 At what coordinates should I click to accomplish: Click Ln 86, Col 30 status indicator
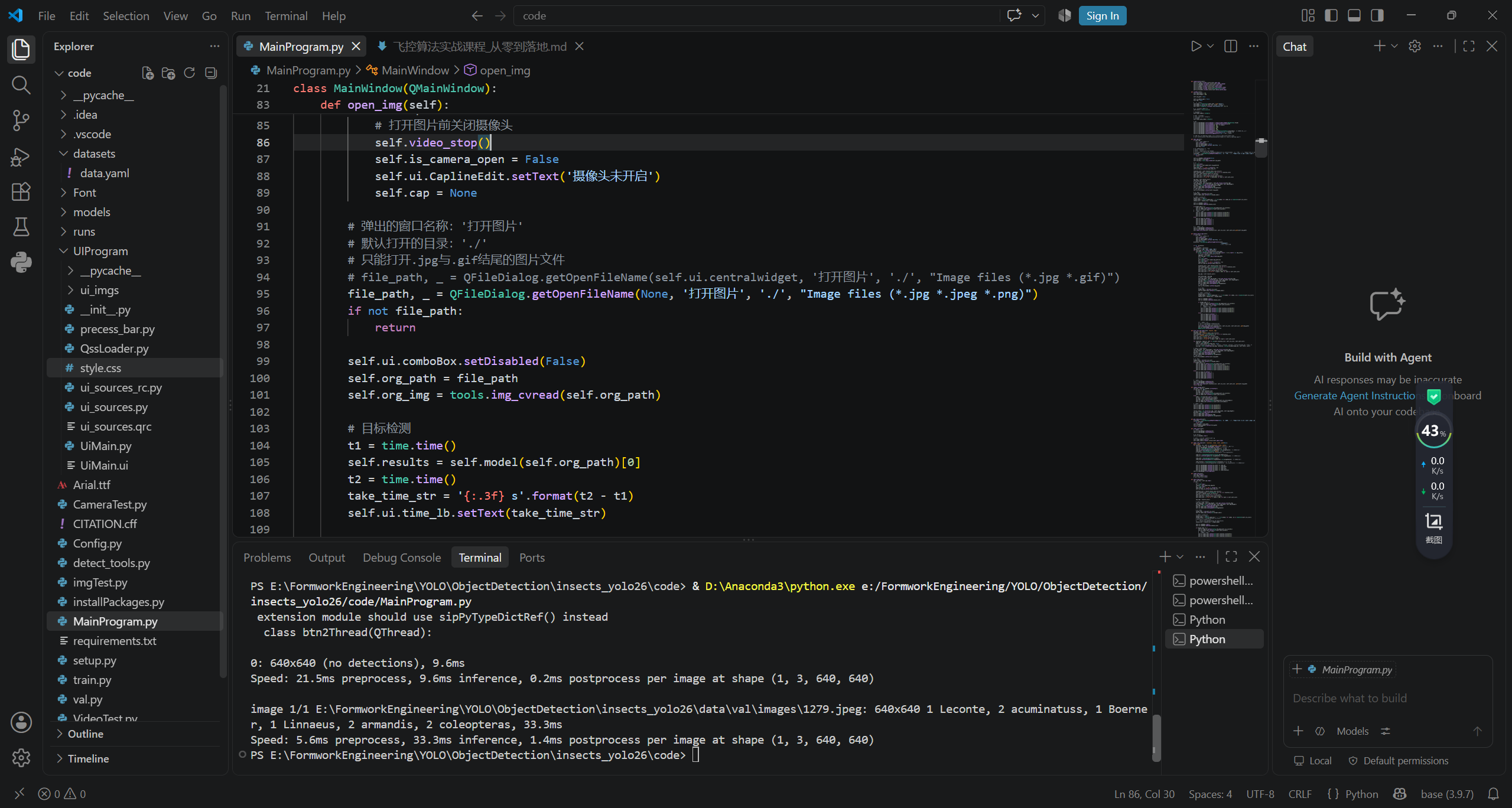pyautogui.click(x=1144, y=794)
